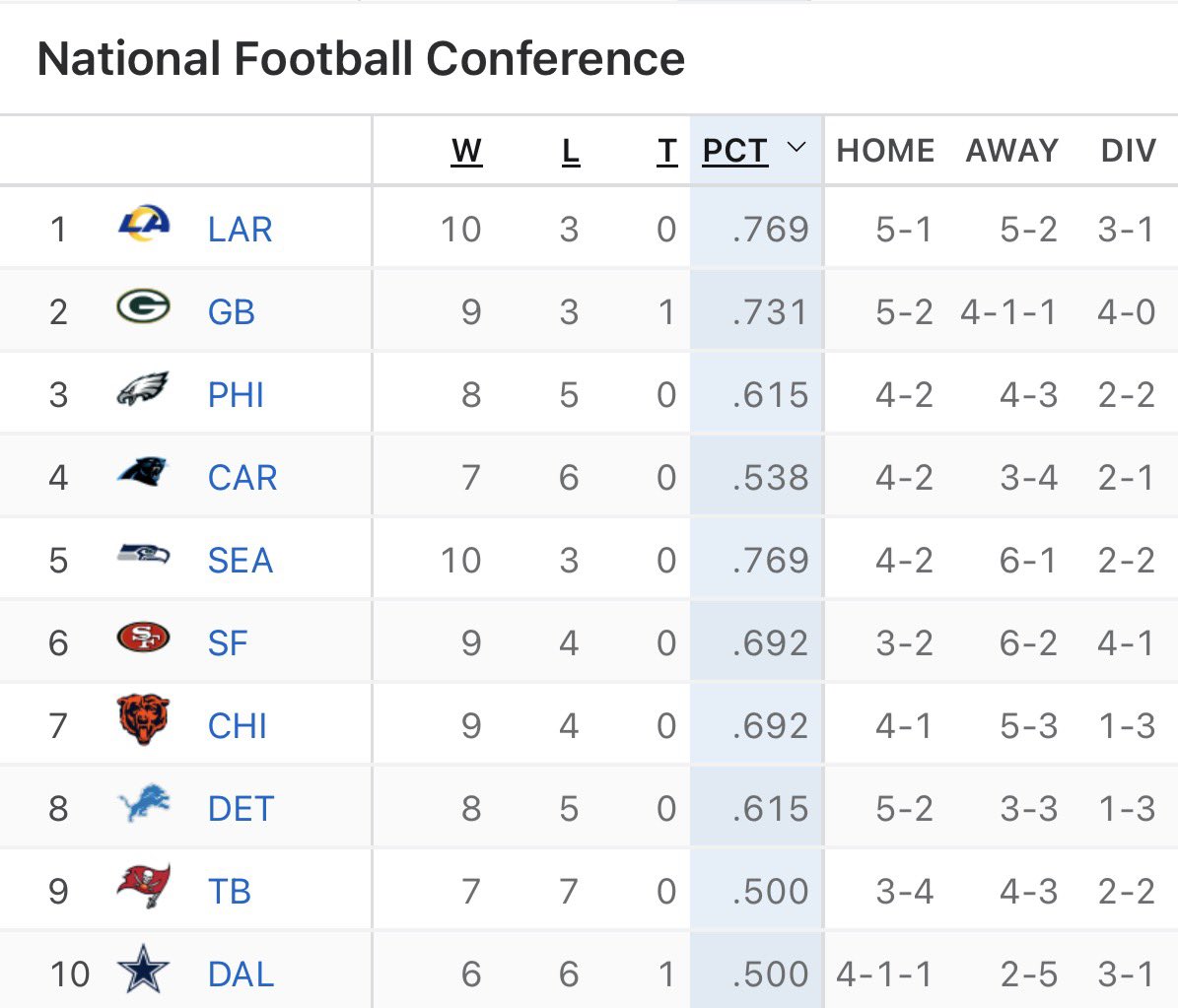Image resolution: width=1178 pixels, height=1008 pixels.
Task: Open the DAL team link
Action: [x=241, y=974]
